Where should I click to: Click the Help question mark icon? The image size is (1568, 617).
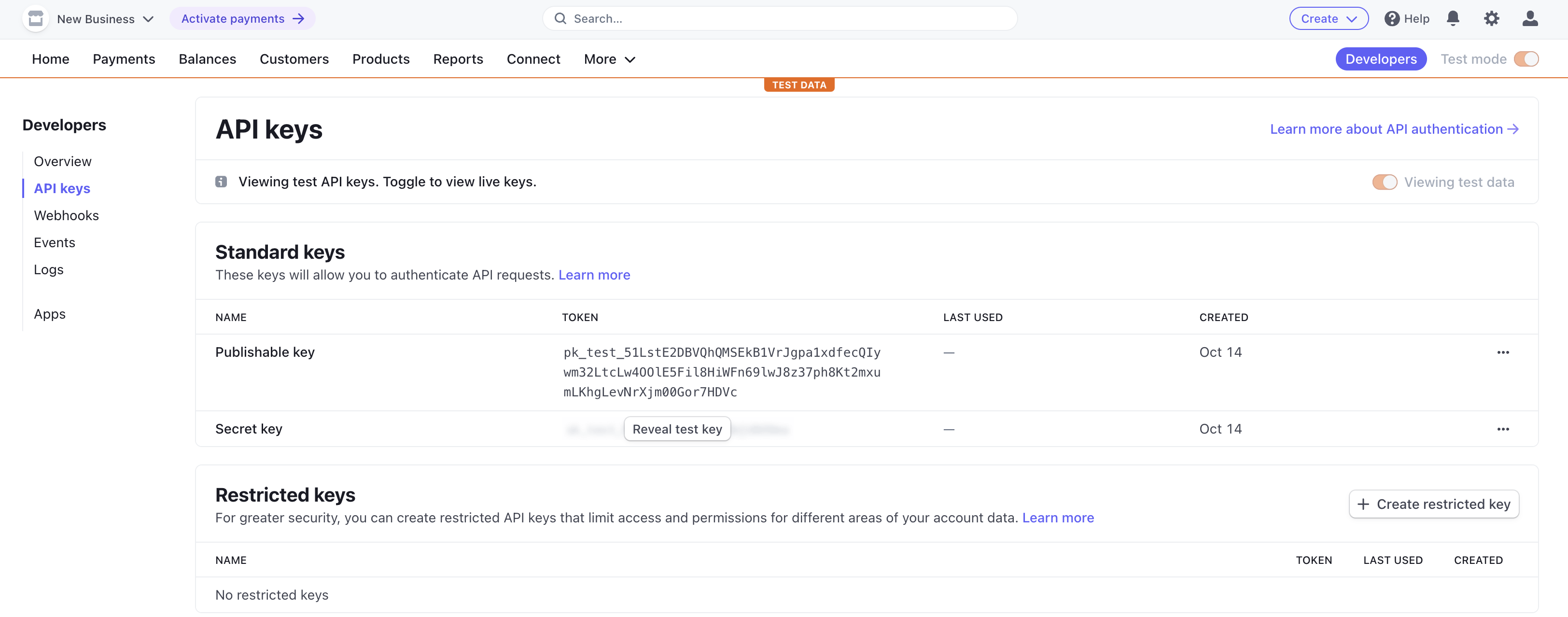pos(1391,19)
